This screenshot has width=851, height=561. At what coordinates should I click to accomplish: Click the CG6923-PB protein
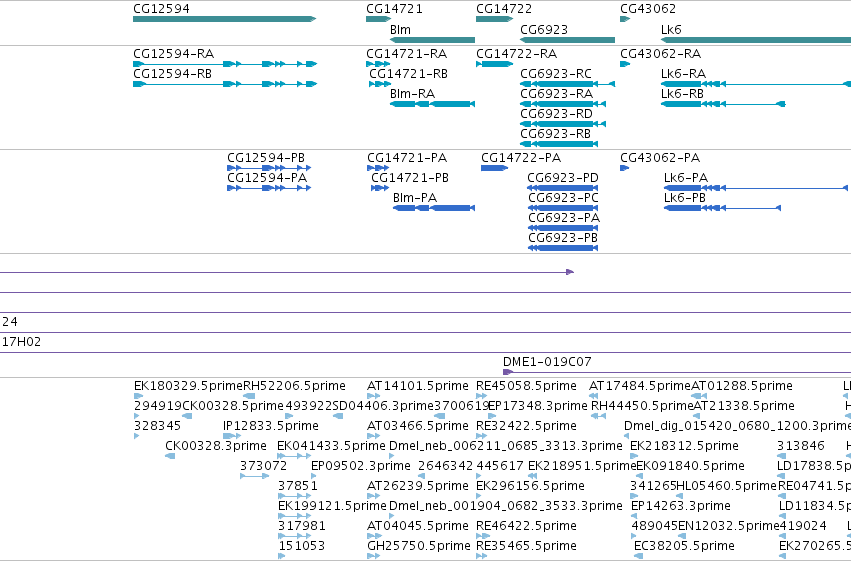[x=563, y=248]
